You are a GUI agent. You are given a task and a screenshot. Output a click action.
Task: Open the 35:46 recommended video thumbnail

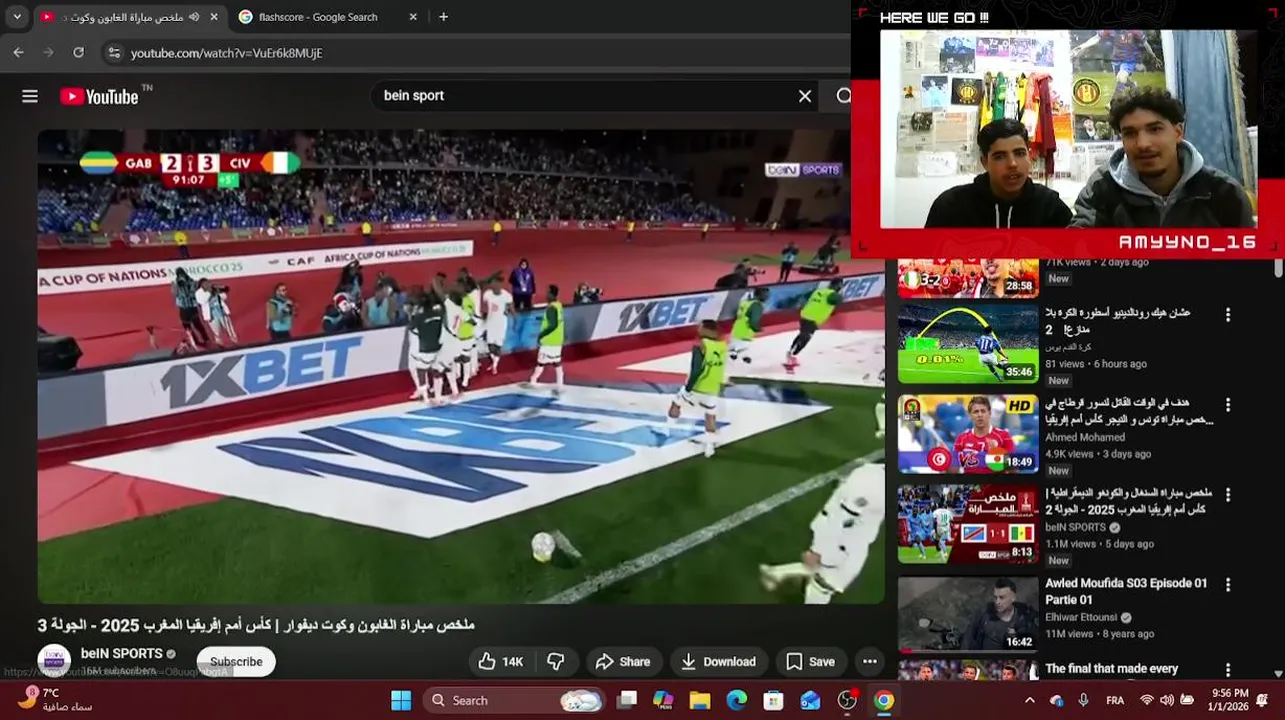tap(968, 344)
